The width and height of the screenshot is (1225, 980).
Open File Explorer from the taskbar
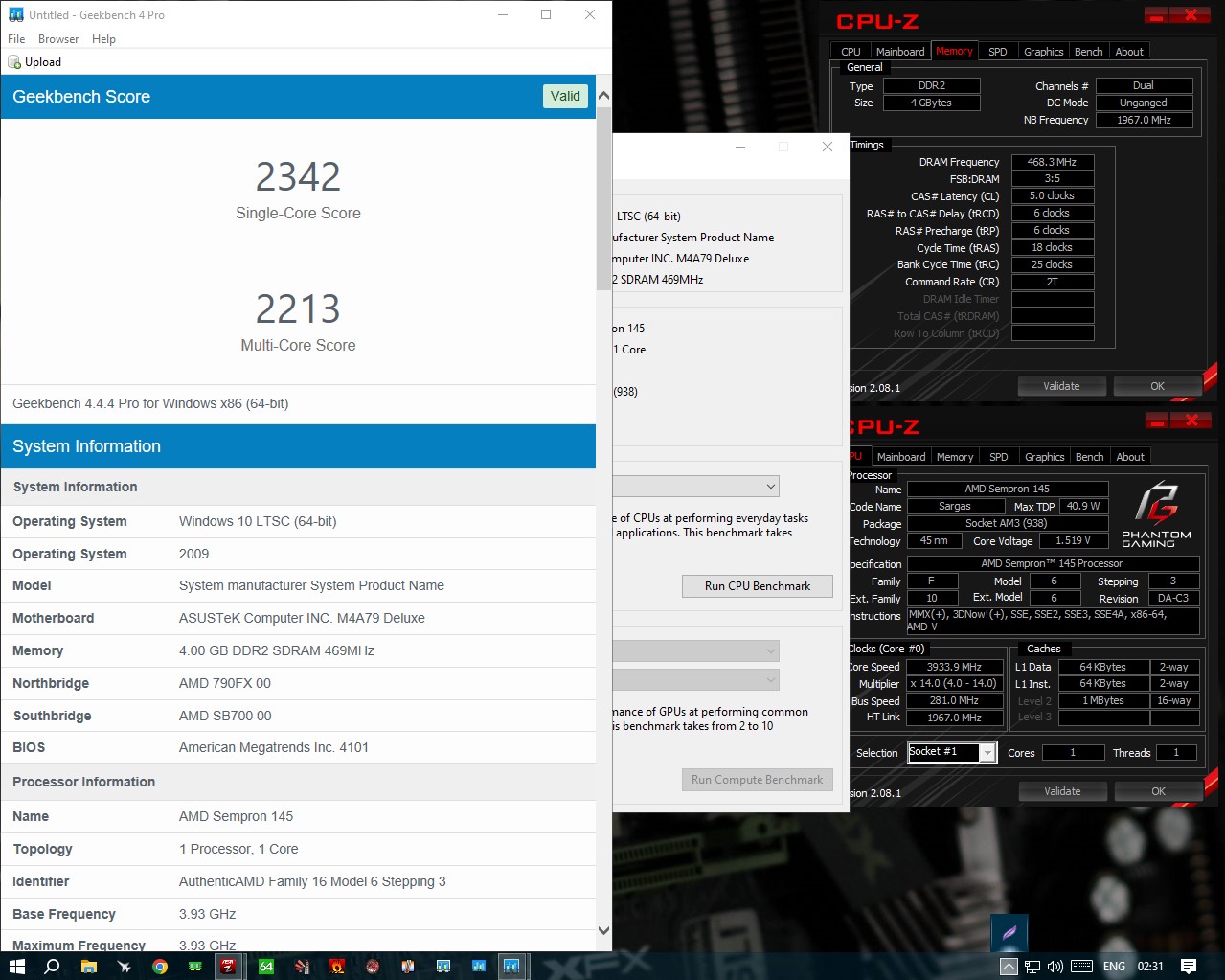click(88, 966)
